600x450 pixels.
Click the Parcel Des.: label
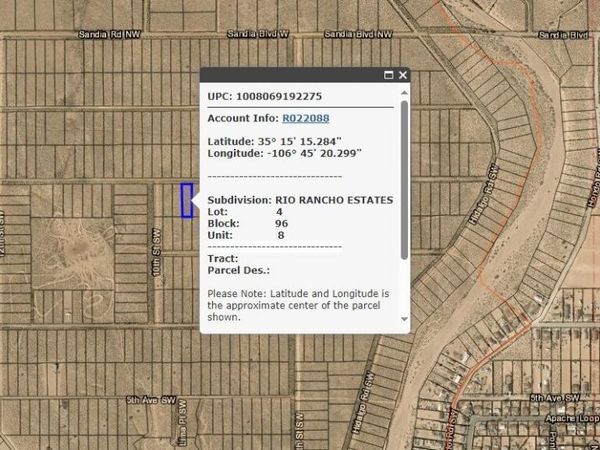point(239,271)
